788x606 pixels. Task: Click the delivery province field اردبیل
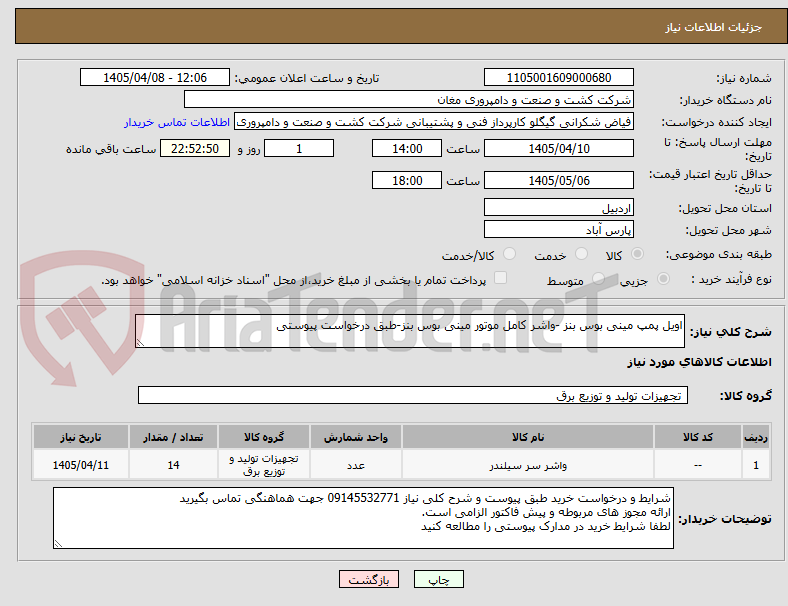[558, 207]
